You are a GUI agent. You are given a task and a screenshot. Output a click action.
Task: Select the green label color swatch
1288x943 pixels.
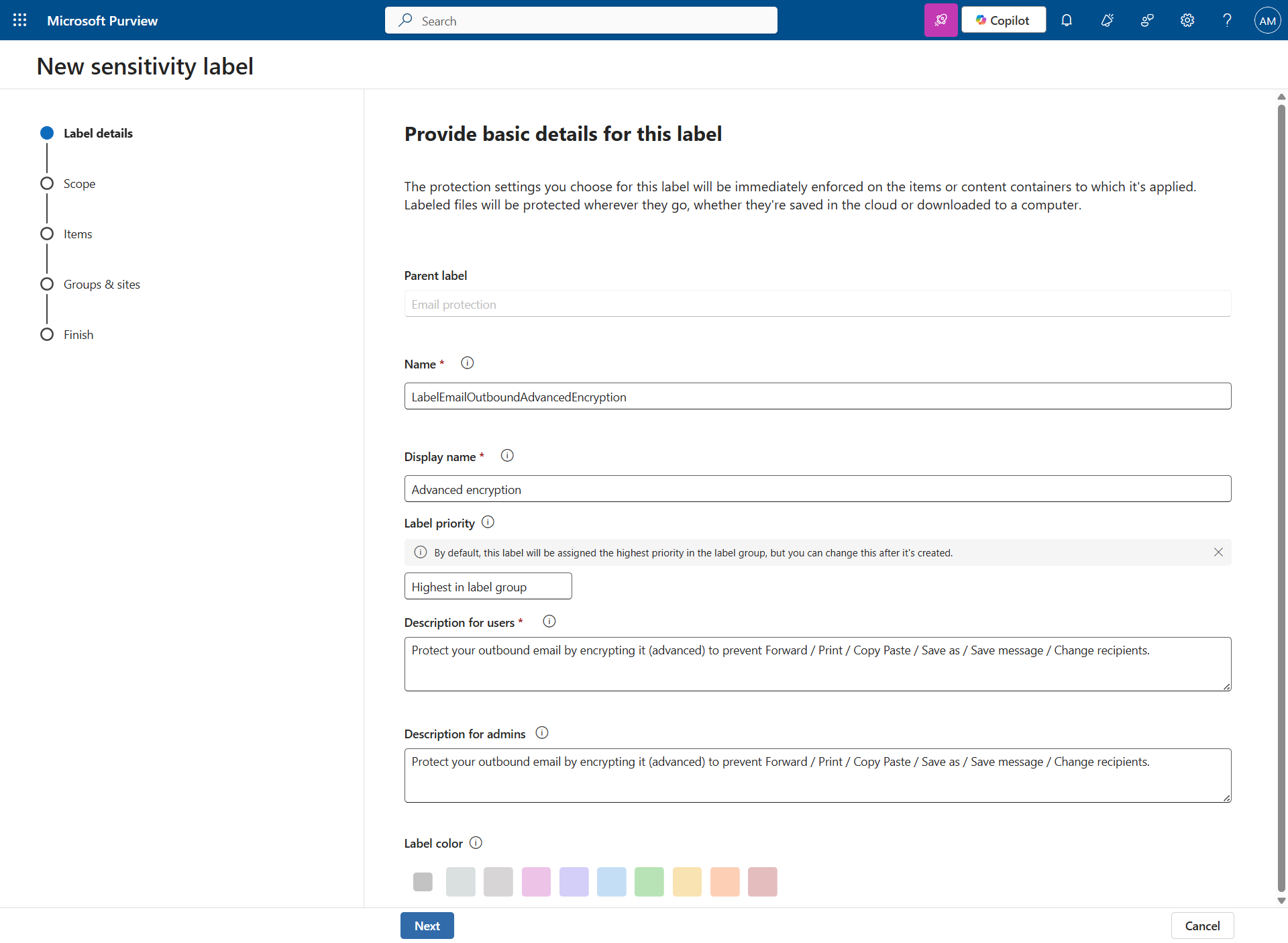click(649, 881)
